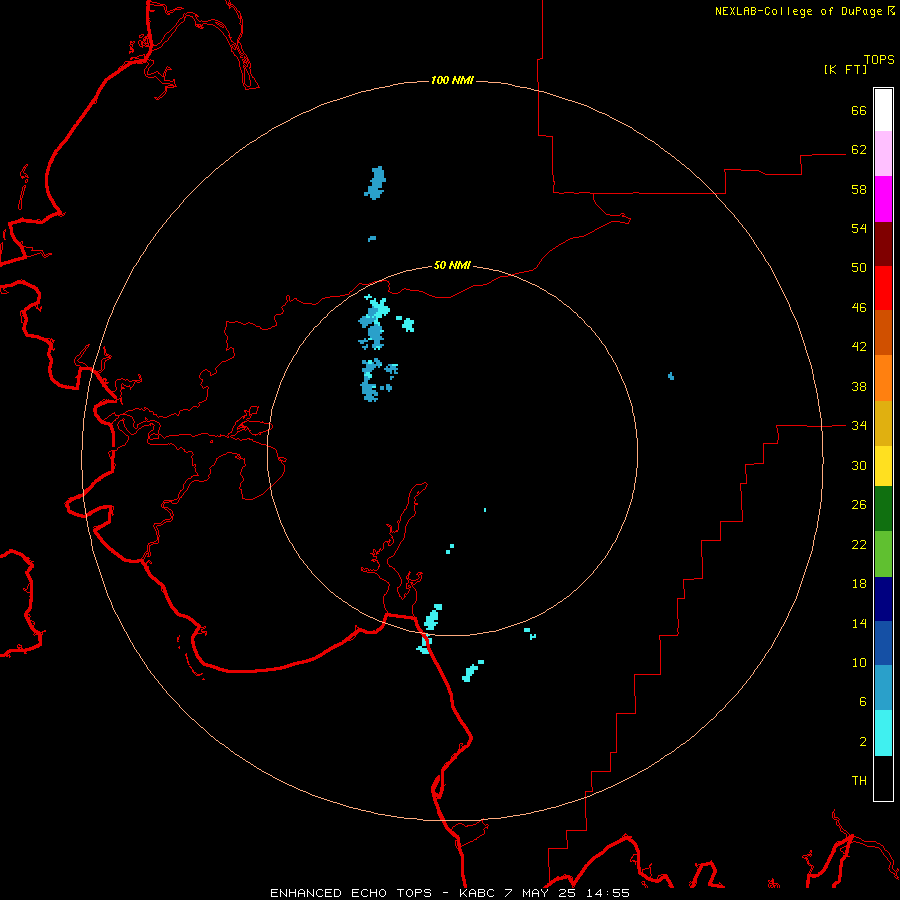900x900 pixels.
Task: Click the "38" legend value
Action: [x=859, y=386]
